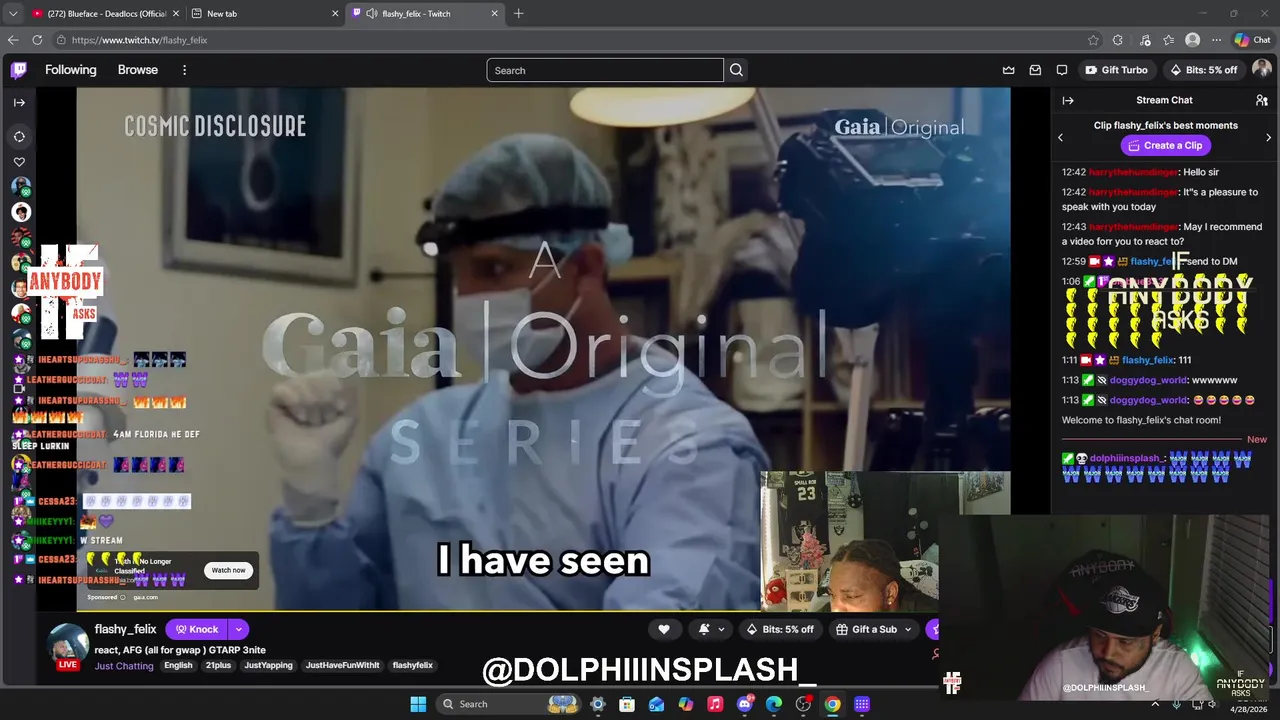Image resolution: width=1280 pixels, height=720 pixels.
Task: Open the chat Community users icon
Action: (1262, 100)
